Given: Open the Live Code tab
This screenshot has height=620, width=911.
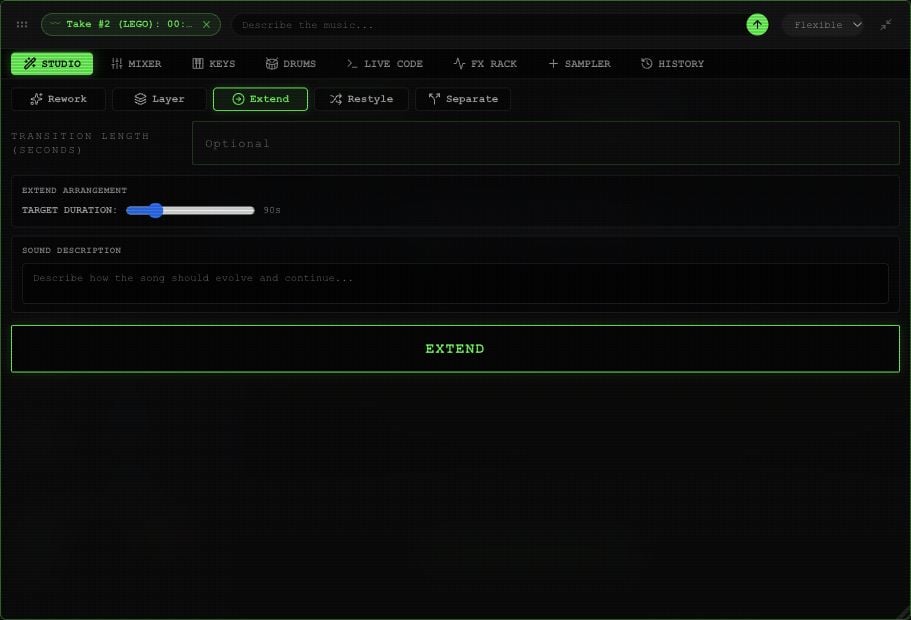Looking at the screenshot, I should 385,64.
